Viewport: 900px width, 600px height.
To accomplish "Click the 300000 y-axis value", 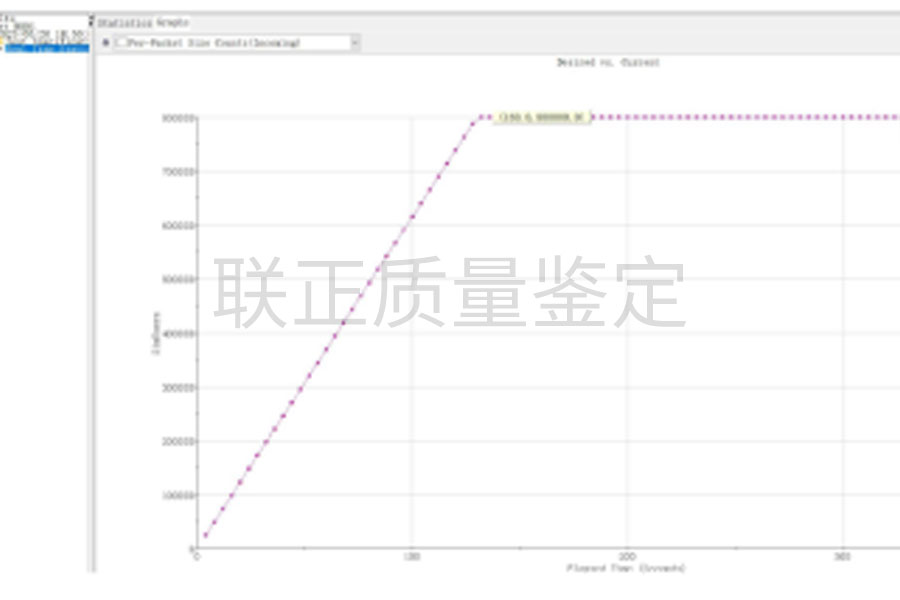I will [x=179, y=388].
